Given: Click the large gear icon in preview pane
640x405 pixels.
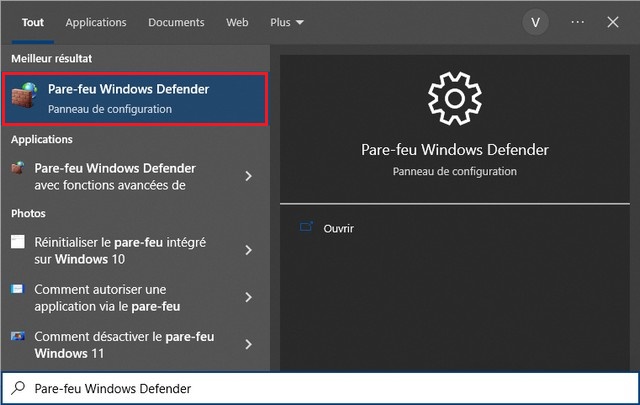Looking at the screenshot, I should [455, 98].
